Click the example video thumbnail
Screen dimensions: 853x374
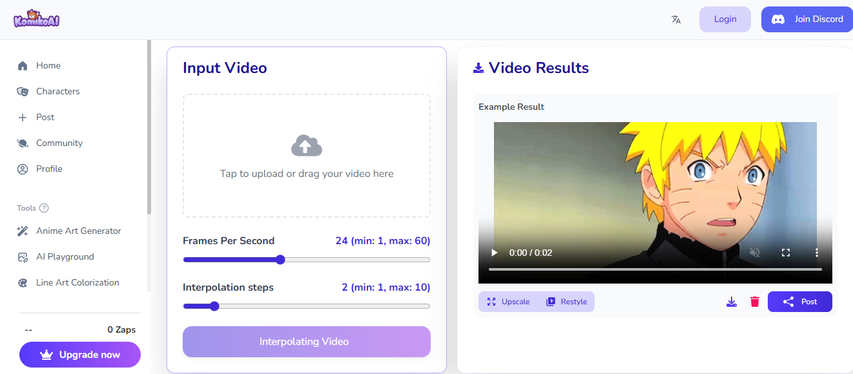point(655,203)
